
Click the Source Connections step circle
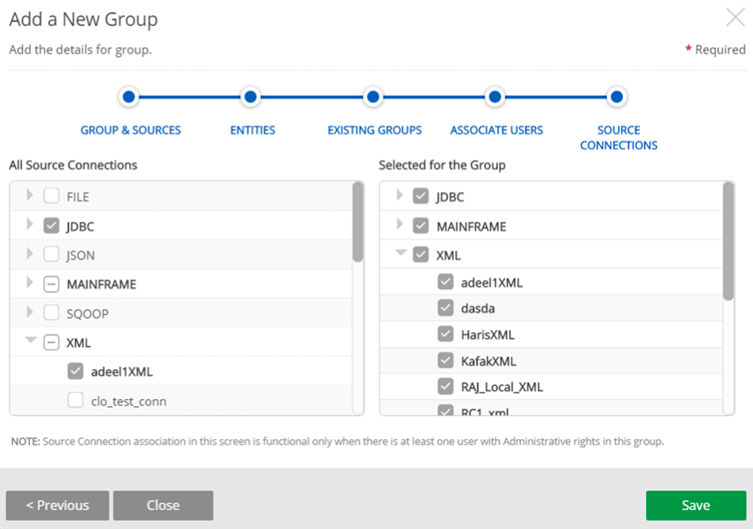click(x=617, y=97)
